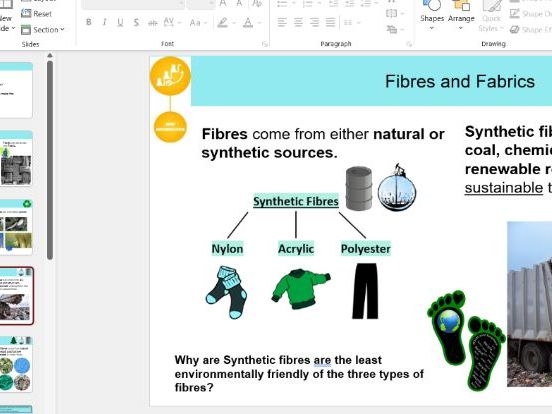Click the 'Why are Synthetic fibres' question text
Viewport: 552px width, 414px height.
point(299,374)
